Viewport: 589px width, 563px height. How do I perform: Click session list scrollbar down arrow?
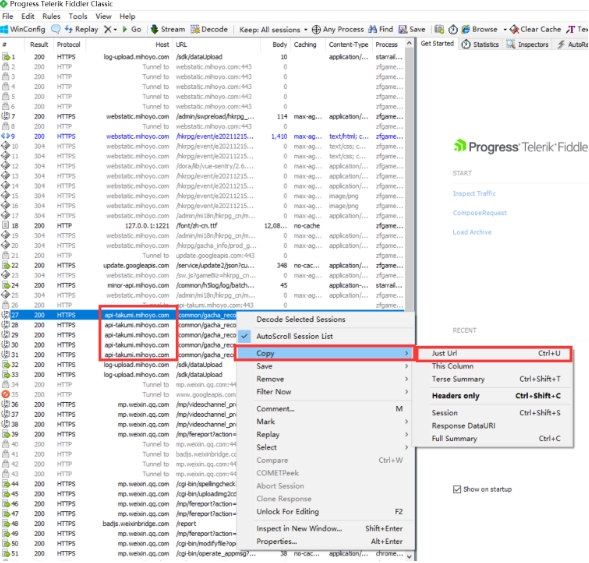[409, 556]
